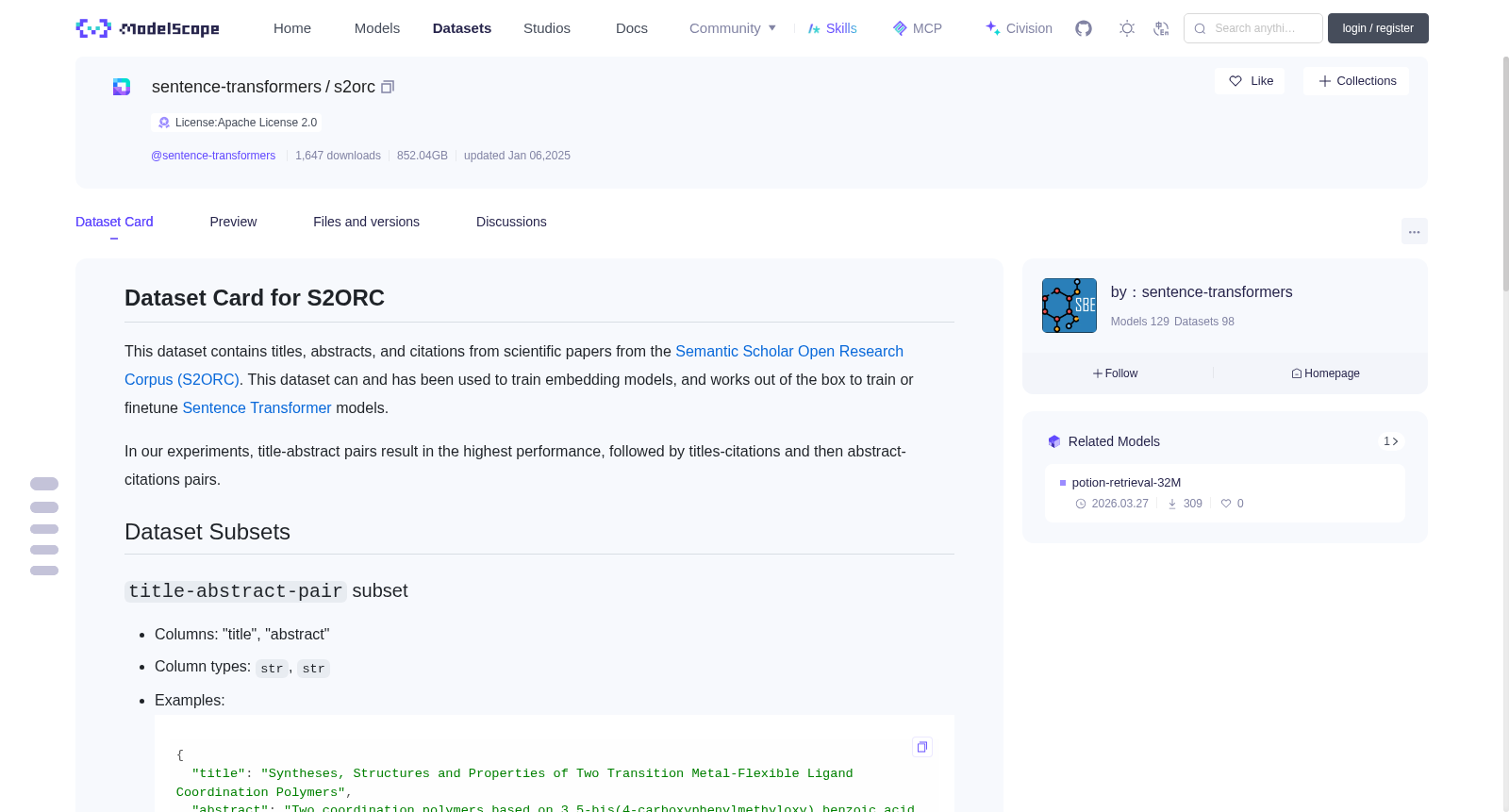This screenshot has width=1509, height=812.
Task: Click the first 'str' column type tag
Action: pyautogui.click(x=272, y=669)
